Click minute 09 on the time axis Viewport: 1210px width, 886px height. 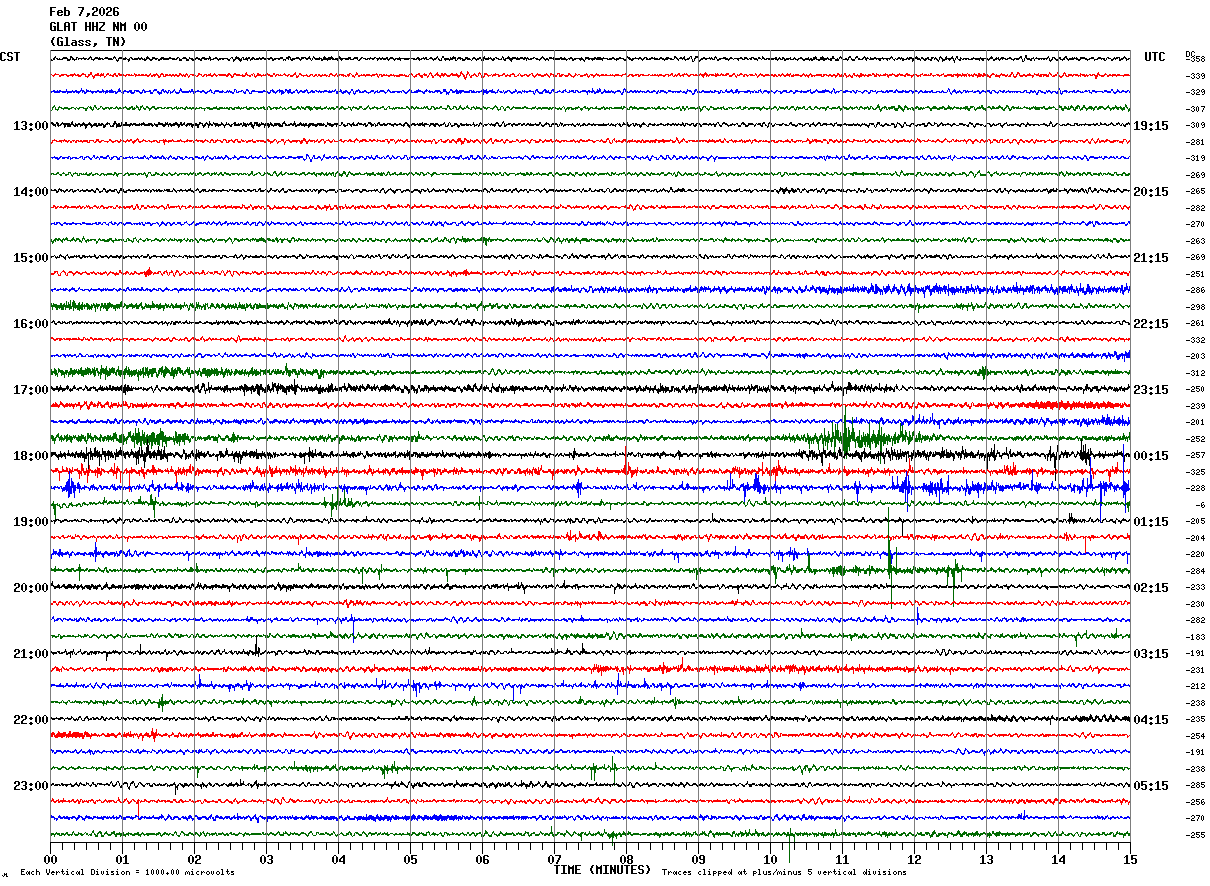[698, 859]
